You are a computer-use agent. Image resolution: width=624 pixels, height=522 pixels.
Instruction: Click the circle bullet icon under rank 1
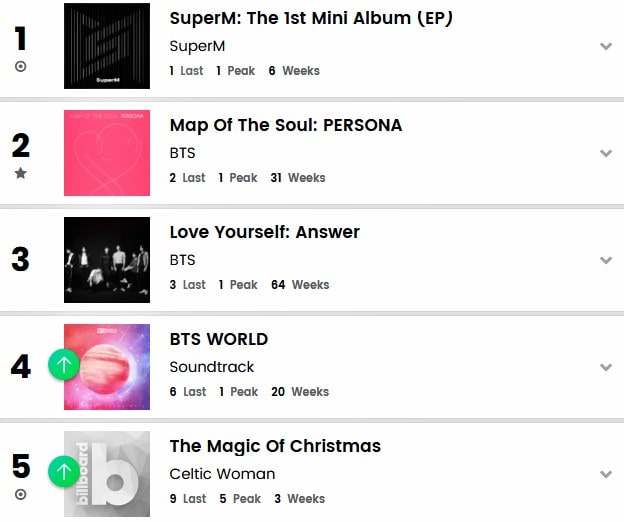coord(21,67)
